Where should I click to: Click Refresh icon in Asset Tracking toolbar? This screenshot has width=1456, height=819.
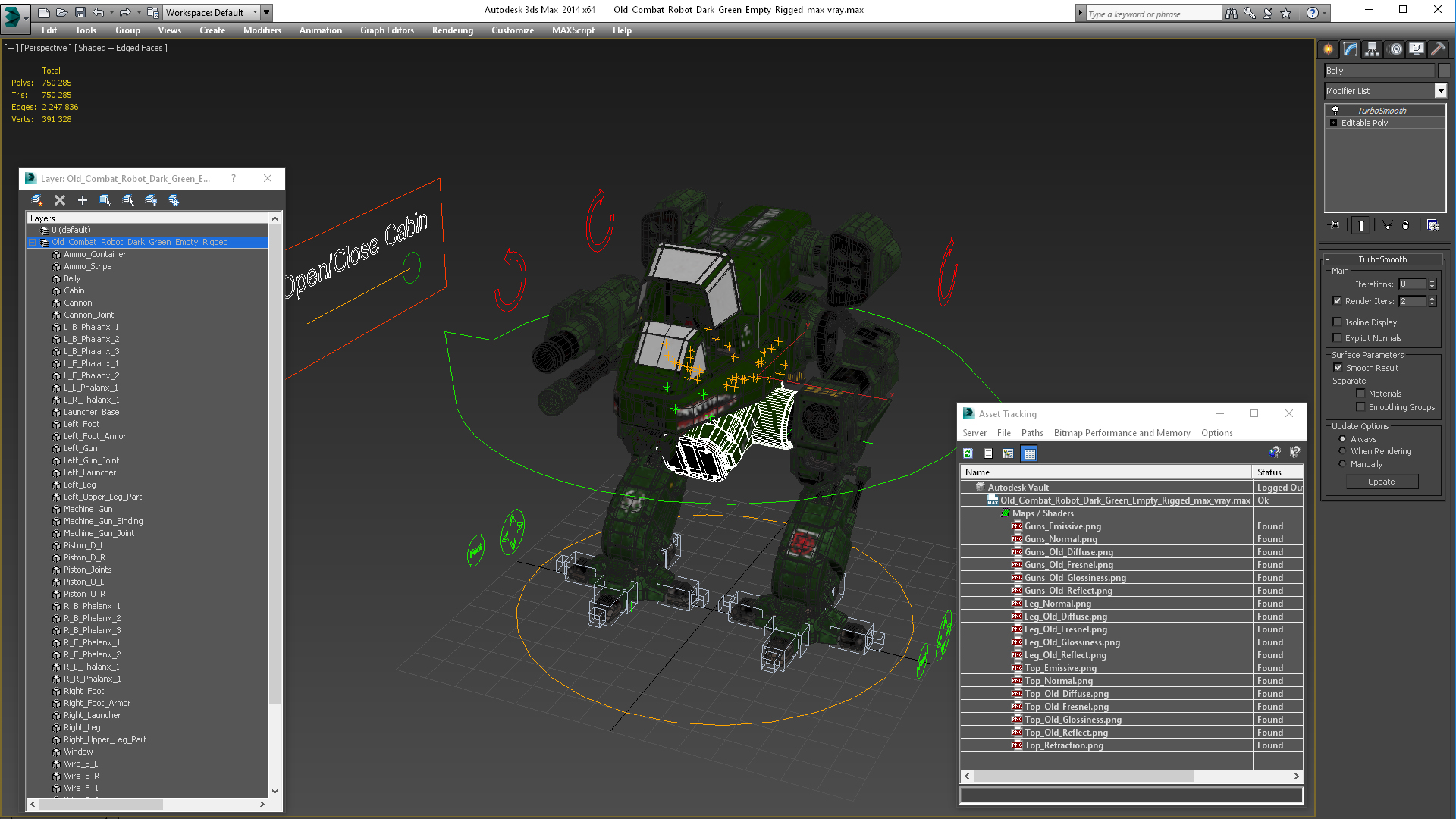(x=968, y=453)
